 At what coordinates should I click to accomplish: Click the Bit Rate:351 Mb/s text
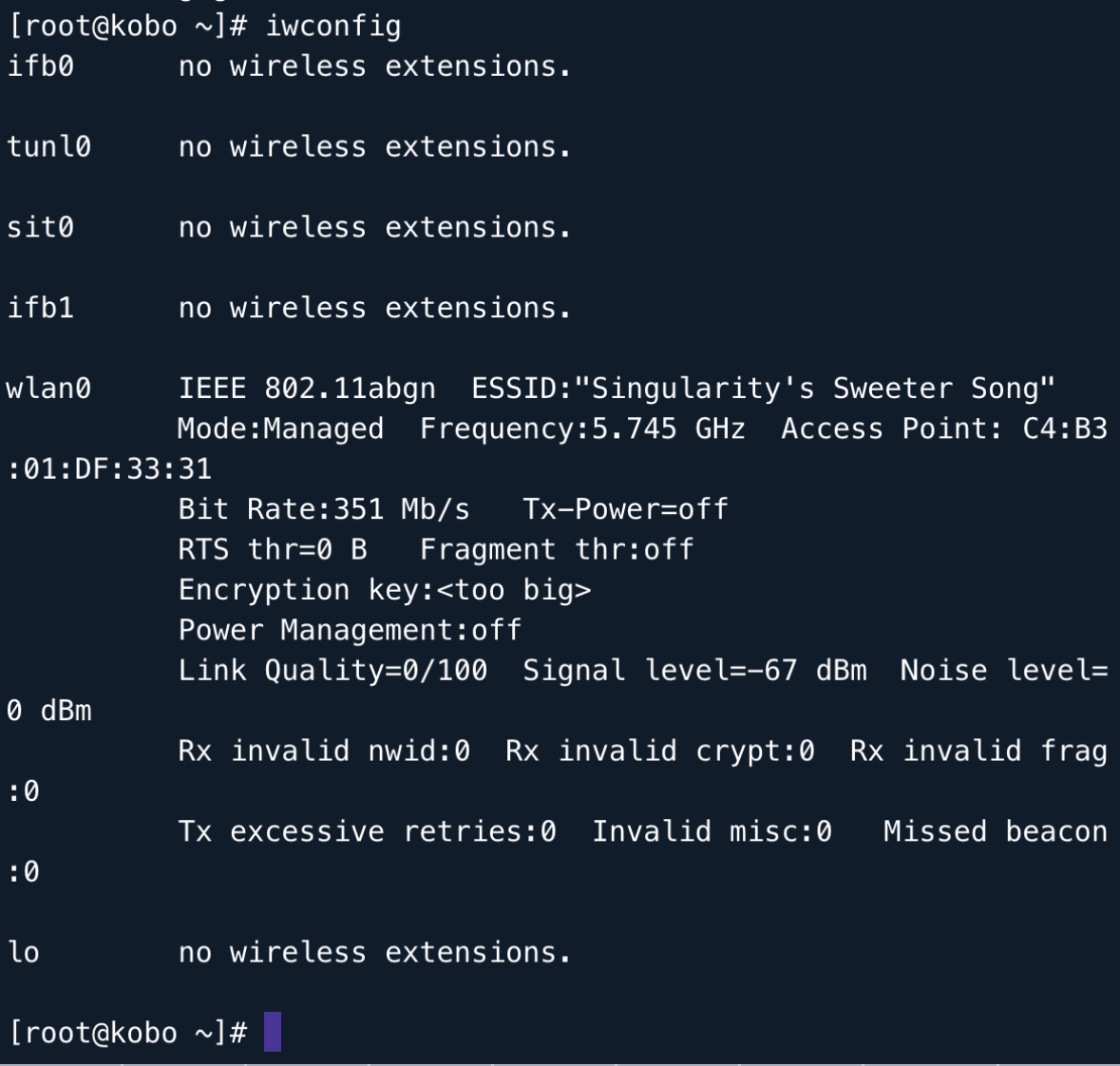click(324, 509)
